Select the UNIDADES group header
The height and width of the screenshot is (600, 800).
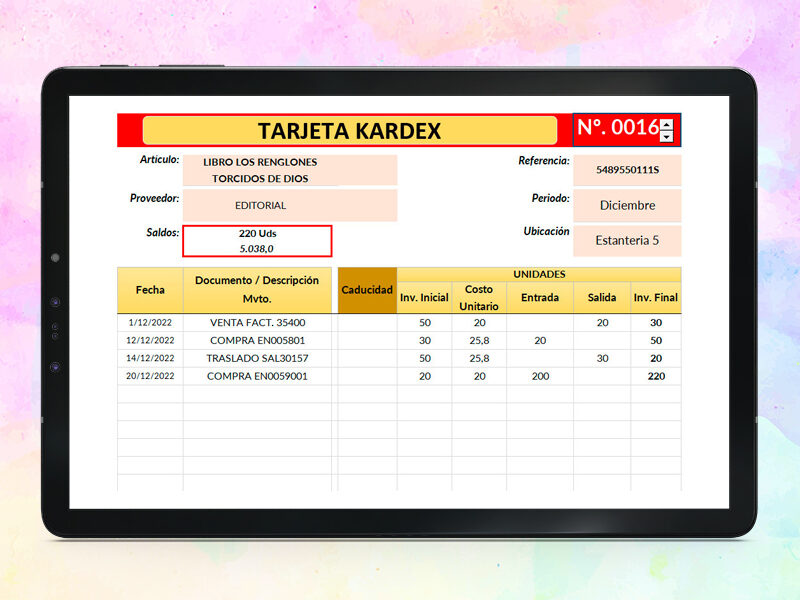pos(539,274)
